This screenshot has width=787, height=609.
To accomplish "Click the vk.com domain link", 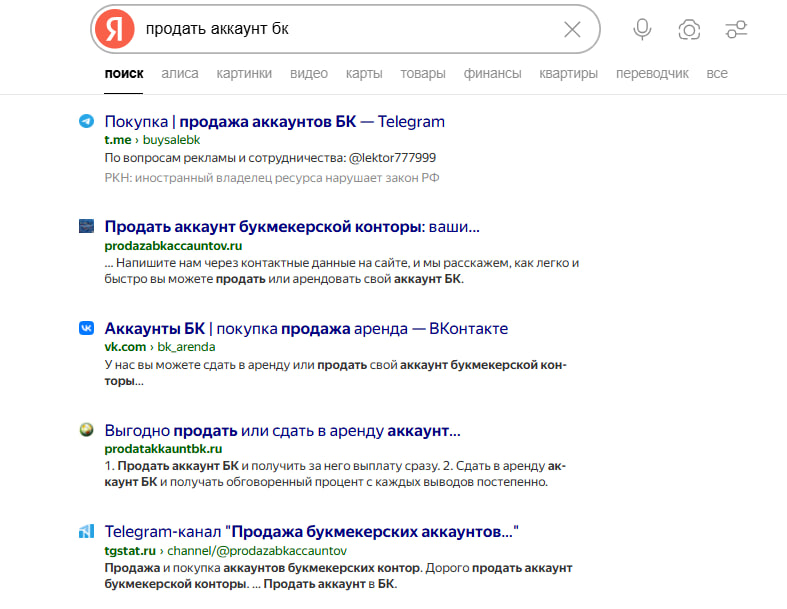I will click(125, 347).
